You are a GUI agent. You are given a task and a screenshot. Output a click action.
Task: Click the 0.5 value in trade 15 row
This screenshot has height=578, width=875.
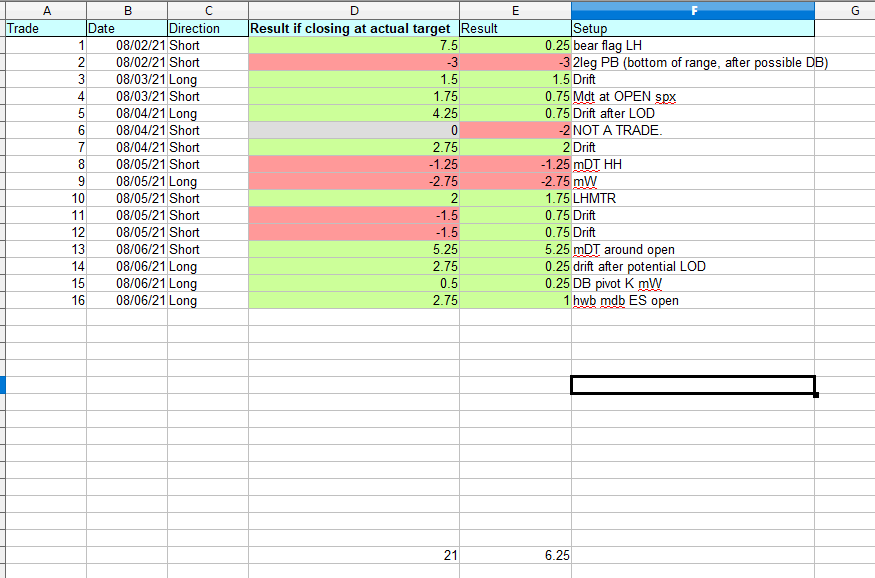coord(354,283)
